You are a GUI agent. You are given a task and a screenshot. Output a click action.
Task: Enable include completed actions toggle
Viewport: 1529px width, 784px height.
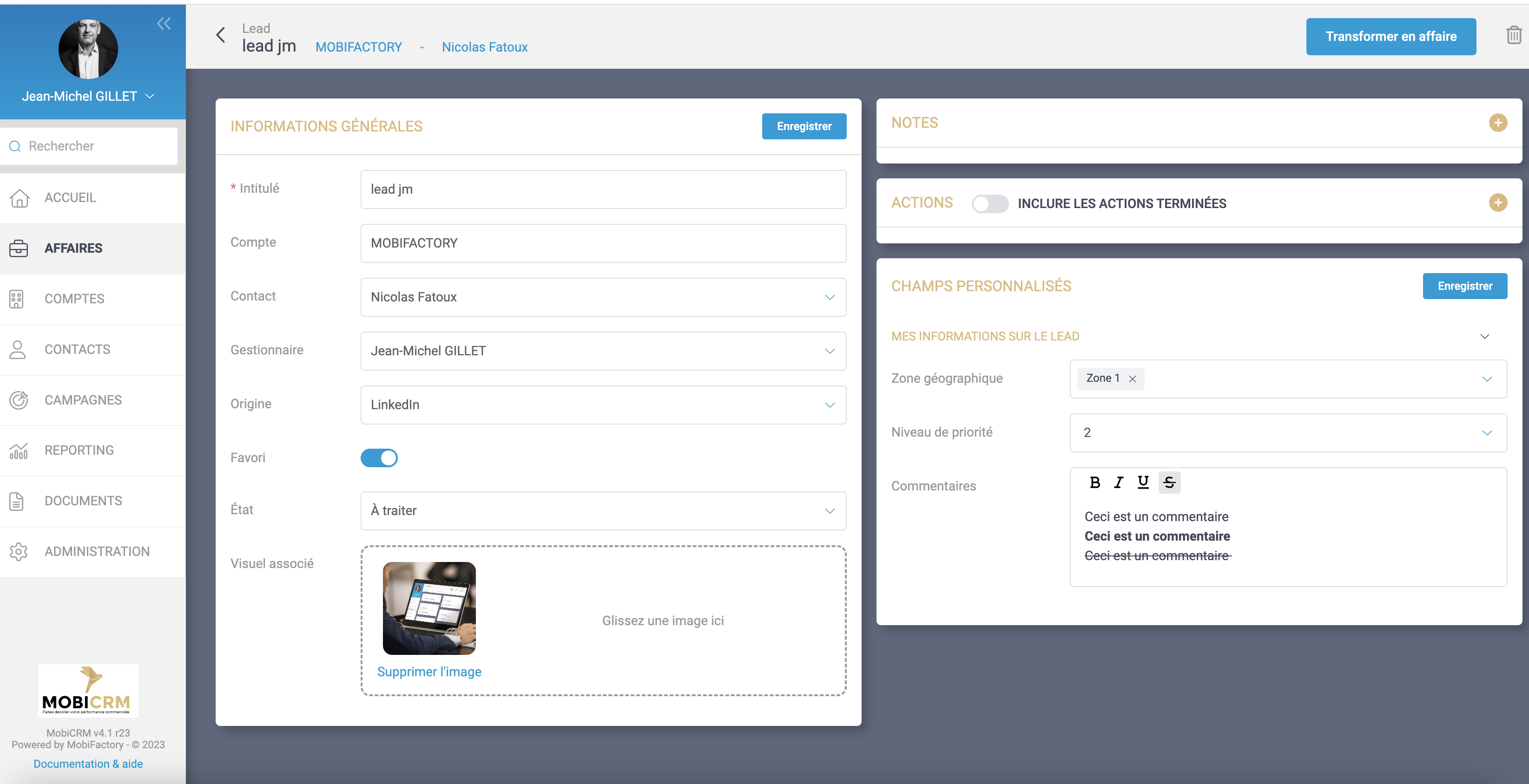989,203
